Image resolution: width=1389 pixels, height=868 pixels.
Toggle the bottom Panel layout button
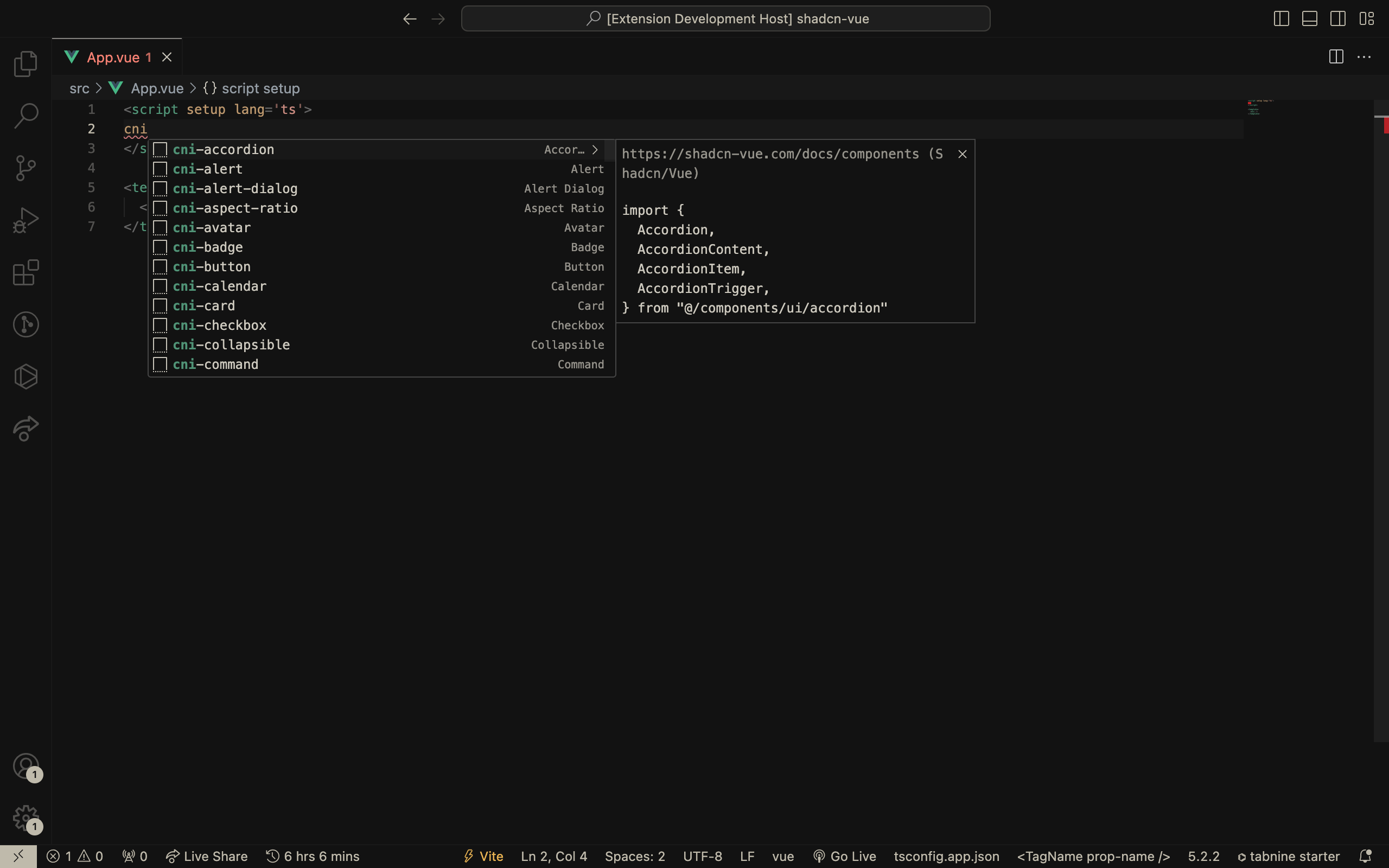pos(1309,18)
